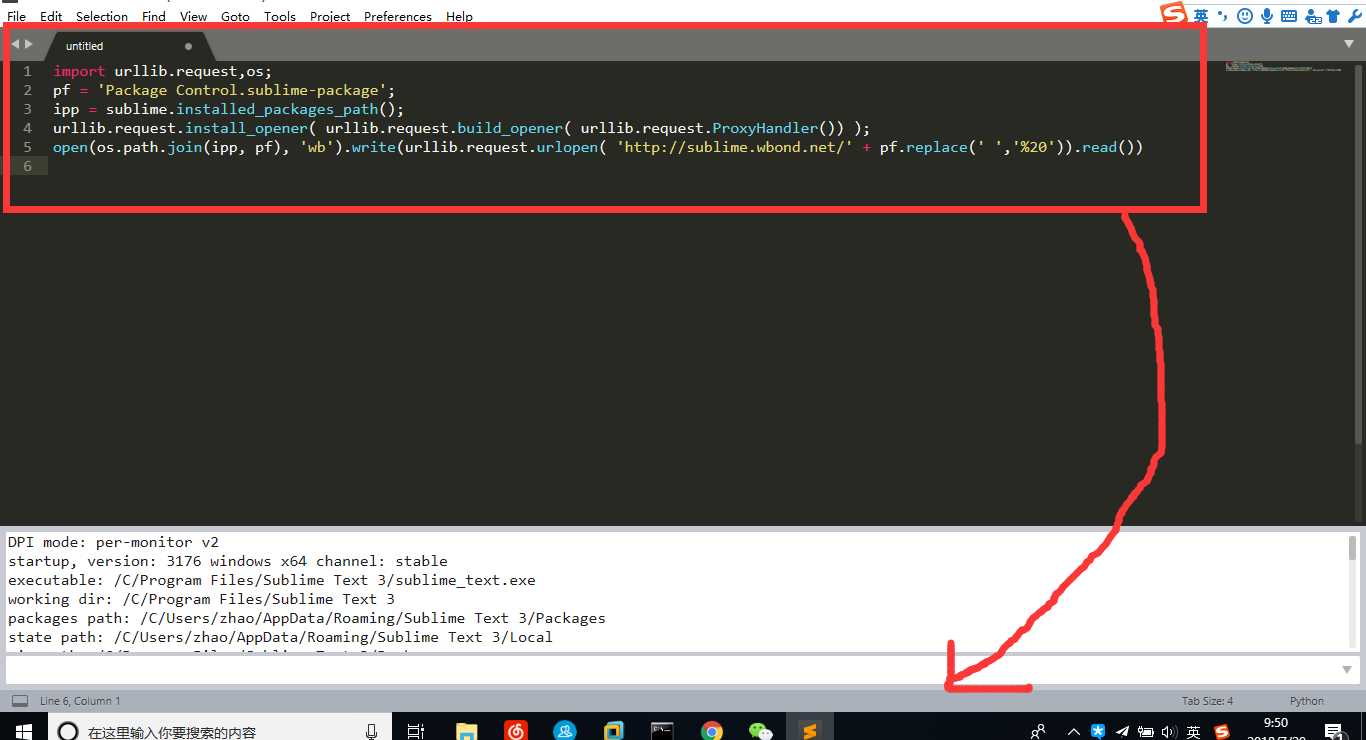Open the Goto menu
The width and height of the screenshot is (1366, 740).
point(235,16)
